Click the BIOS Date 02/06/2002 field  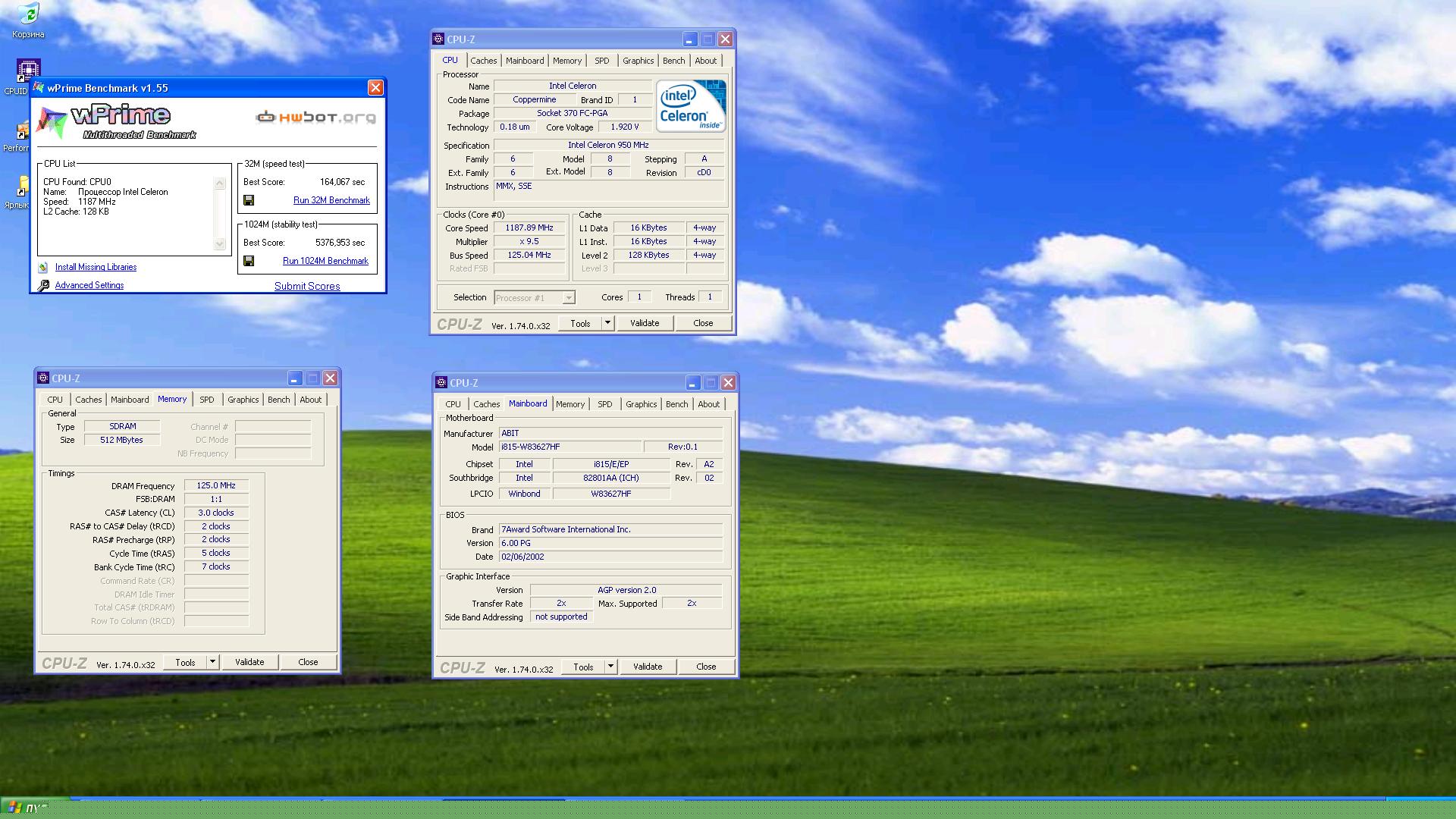pyautogui.click(x=610, y=557)
